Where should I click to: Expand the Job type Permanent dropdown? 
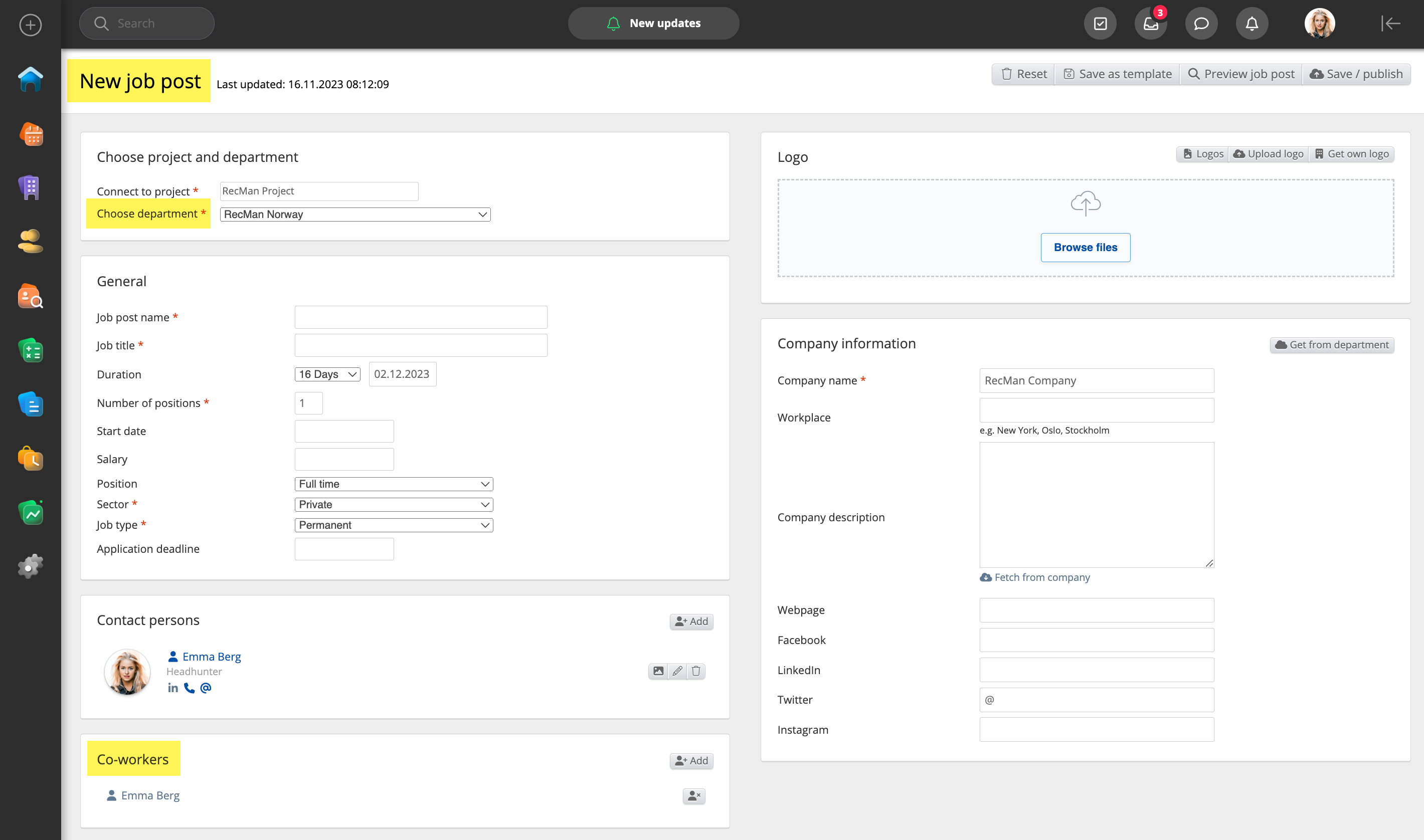tap(394, 525)
